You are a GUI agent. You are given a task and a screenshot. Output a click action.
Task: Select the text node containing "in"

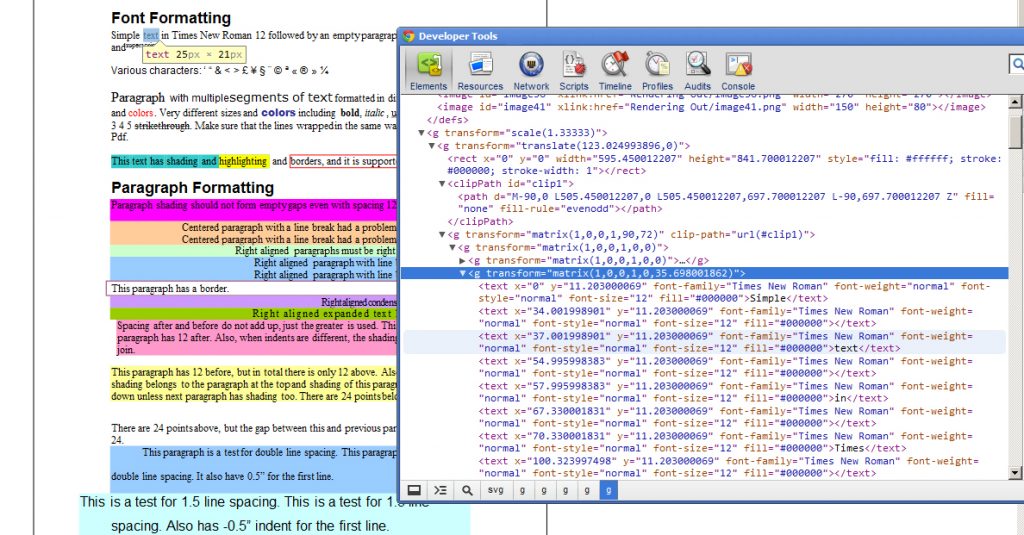click(x=726, y=392)
